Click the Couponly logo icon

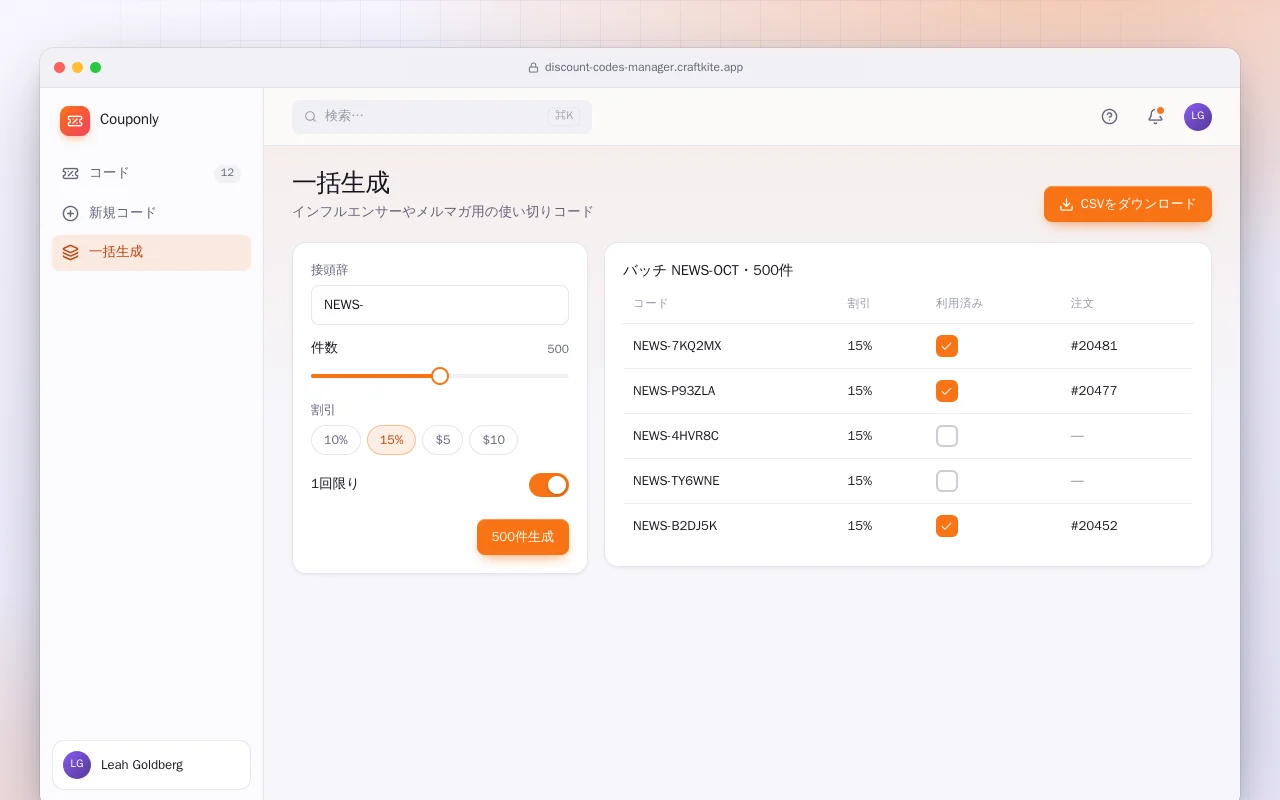[x=75, y=121]
